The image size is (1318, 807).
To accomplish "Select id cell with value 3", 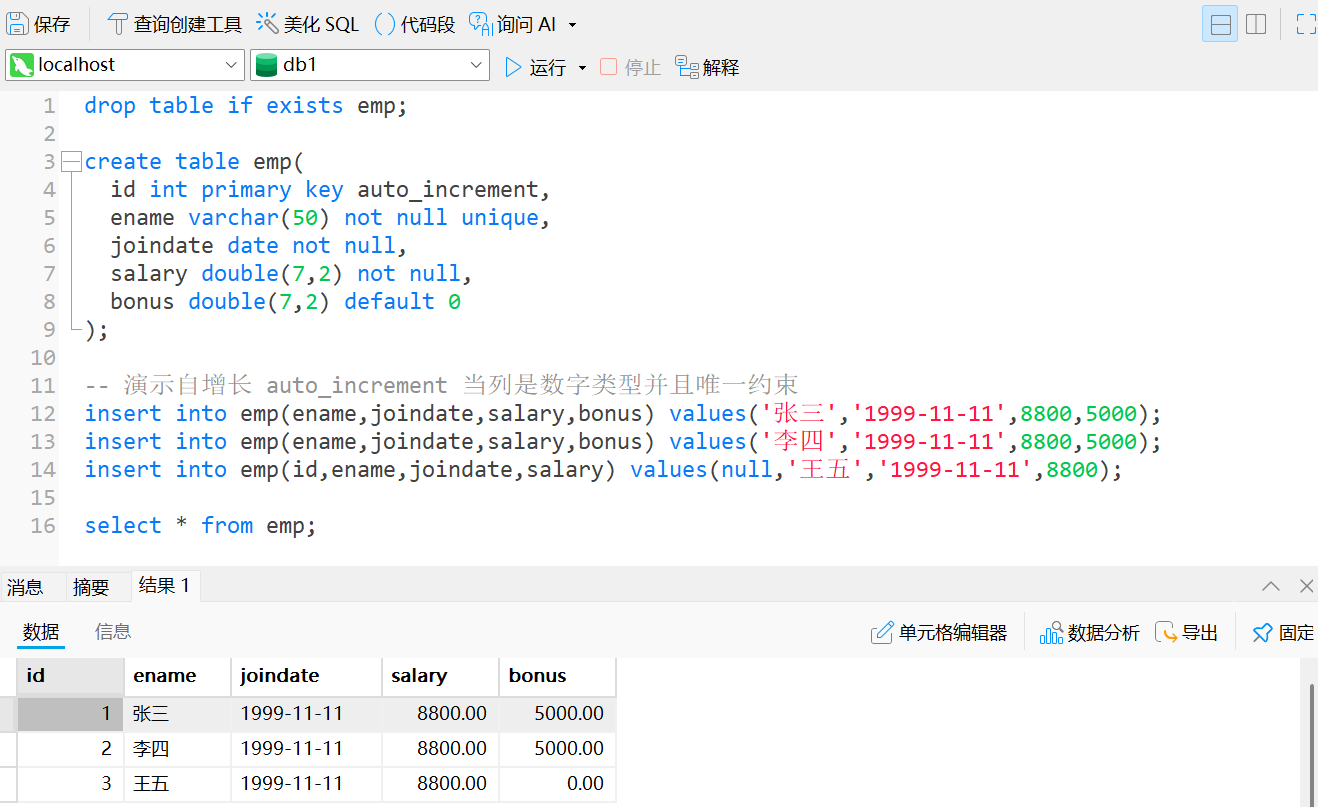I will click(x=71, y=784).
